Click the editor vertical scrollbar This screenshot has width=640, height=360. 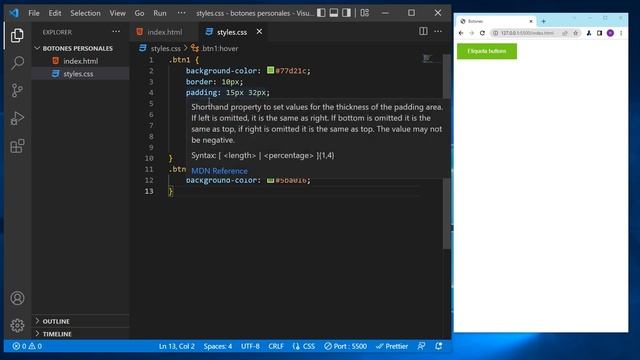447,151
